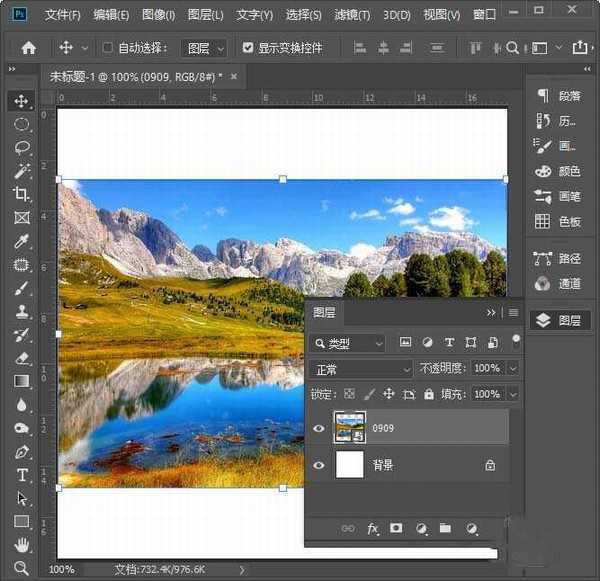Open the 正常 blend mode dropdown
This screenshot has height=581, width=600.
362,369
